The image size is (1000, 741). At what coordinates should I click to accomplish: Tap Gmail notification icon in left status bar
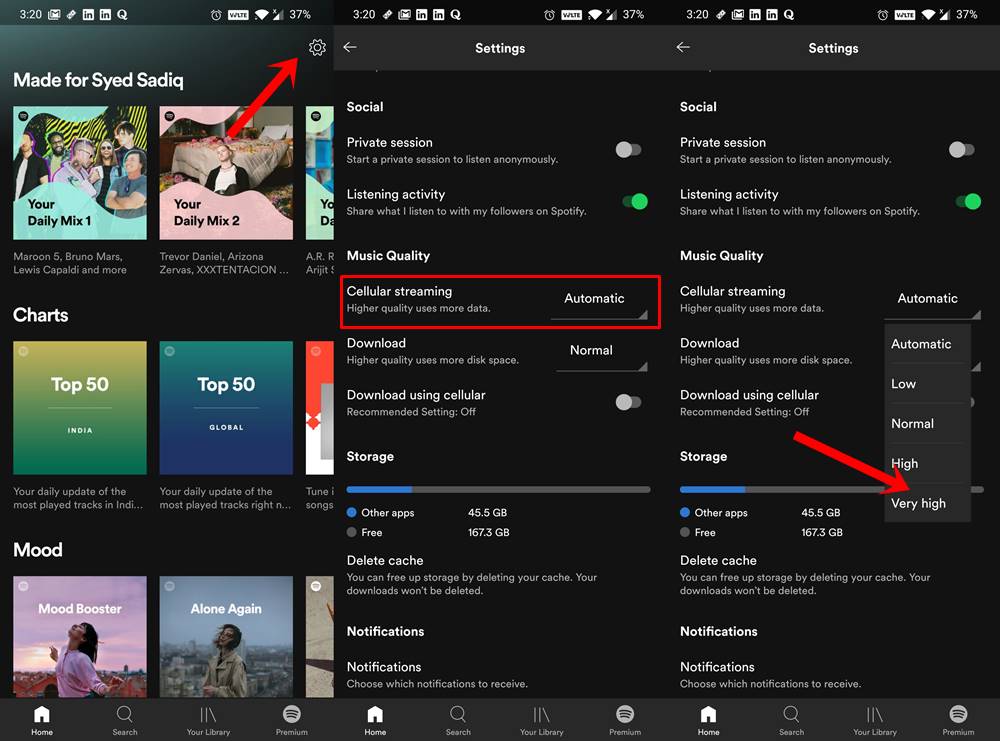point(54,14)
